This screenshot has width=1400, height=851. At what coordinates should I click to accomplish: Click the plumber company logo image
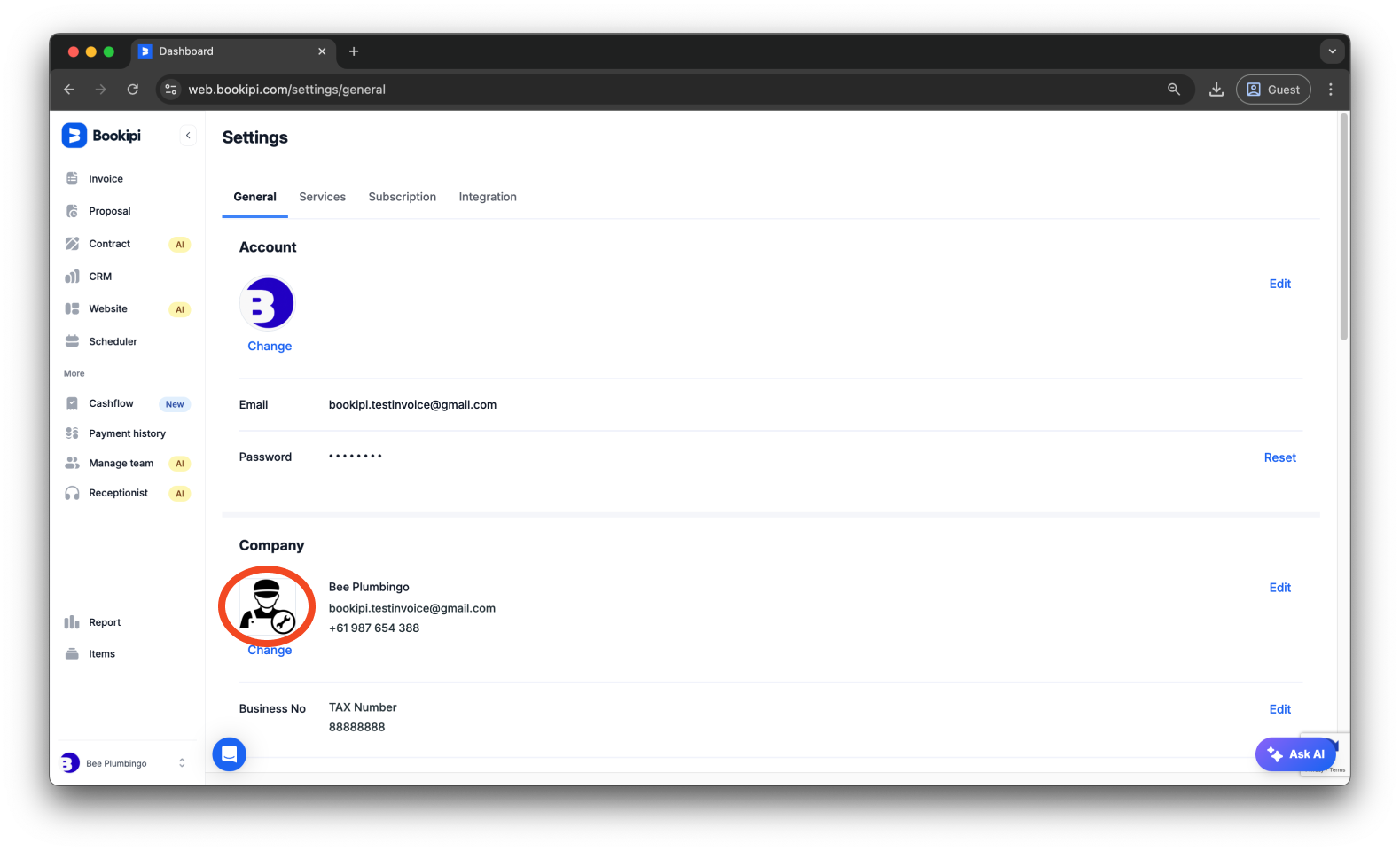tap(267, 607)
